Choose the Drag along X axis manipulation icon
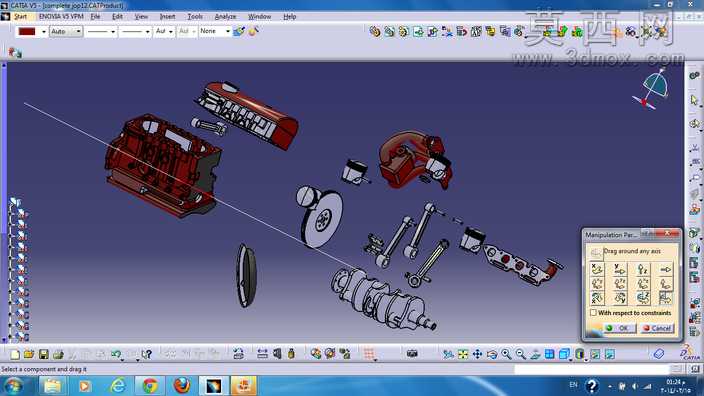 pos(597,269)
